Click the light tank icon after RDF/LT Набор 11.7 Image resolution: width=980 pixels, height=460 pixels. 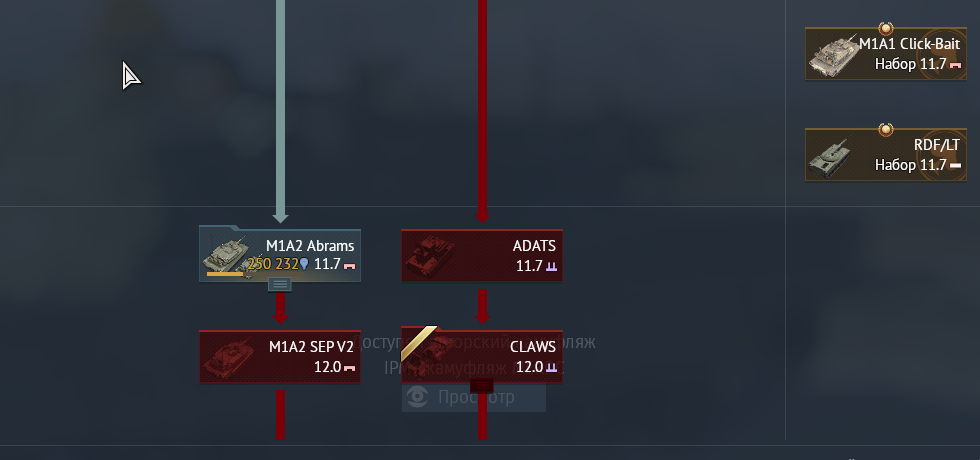tap(955, 166)
